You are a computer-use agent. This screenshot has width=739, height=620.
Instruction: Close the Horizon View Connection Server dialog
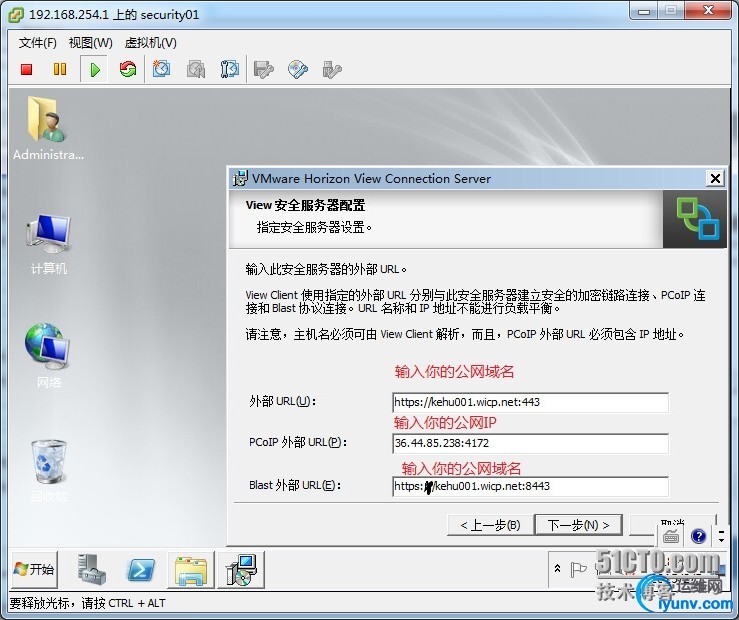(x=715, y=179)
